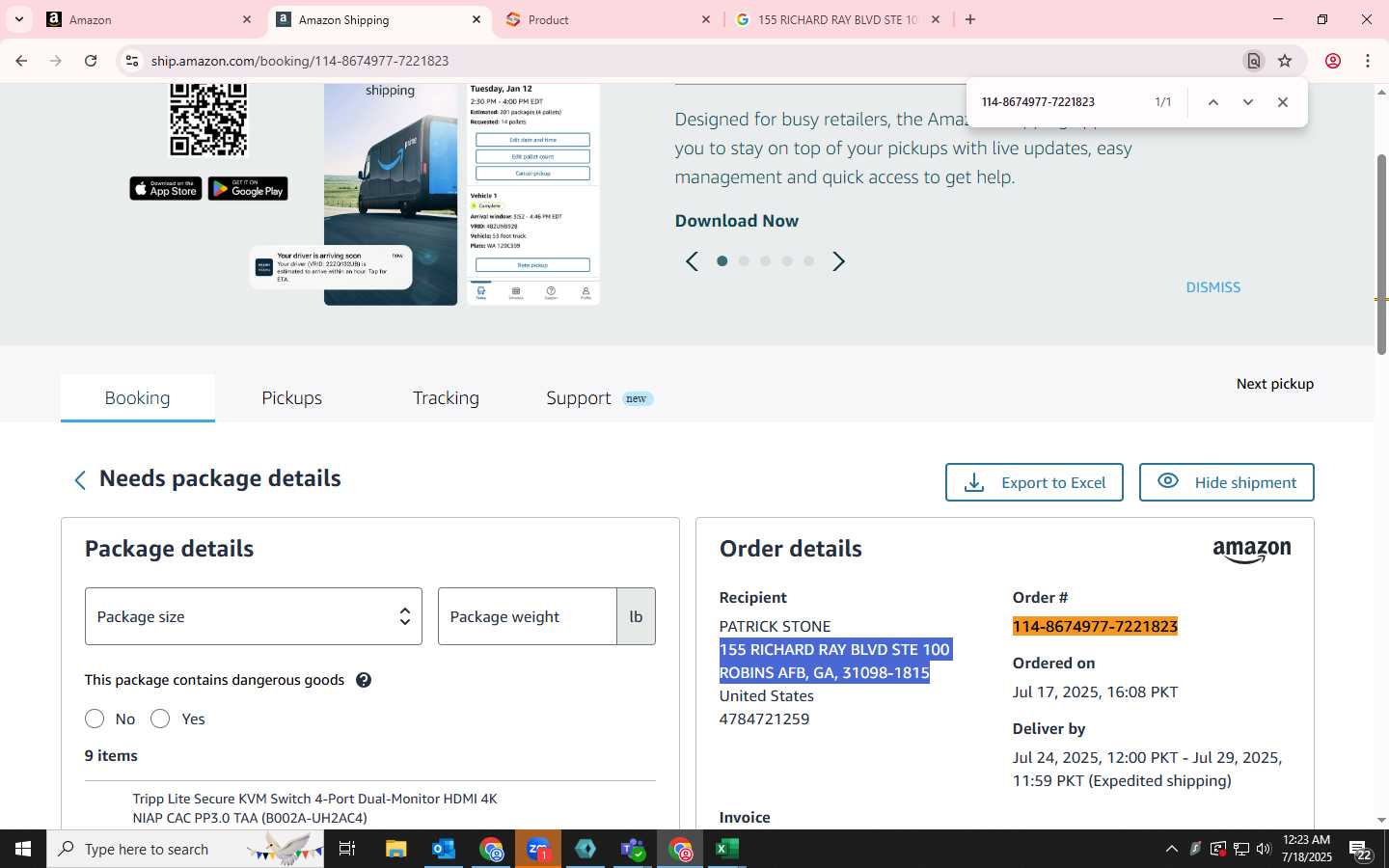Jump to previous find result
The image size is (1389, 868).
point(1213,102)
